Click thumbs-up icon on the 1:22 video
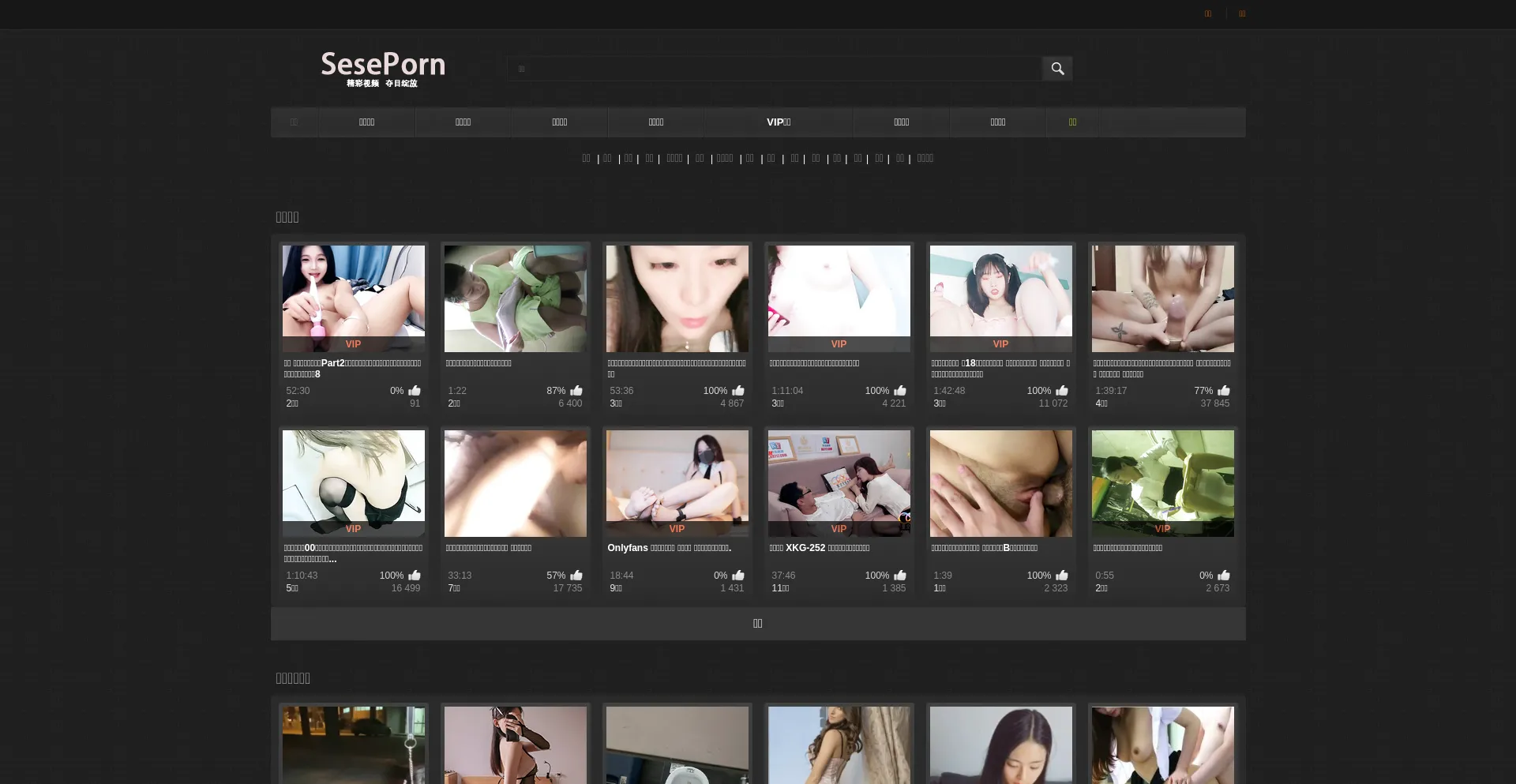This screenshot has height=784, width=1516. click(x=576, y=391)
